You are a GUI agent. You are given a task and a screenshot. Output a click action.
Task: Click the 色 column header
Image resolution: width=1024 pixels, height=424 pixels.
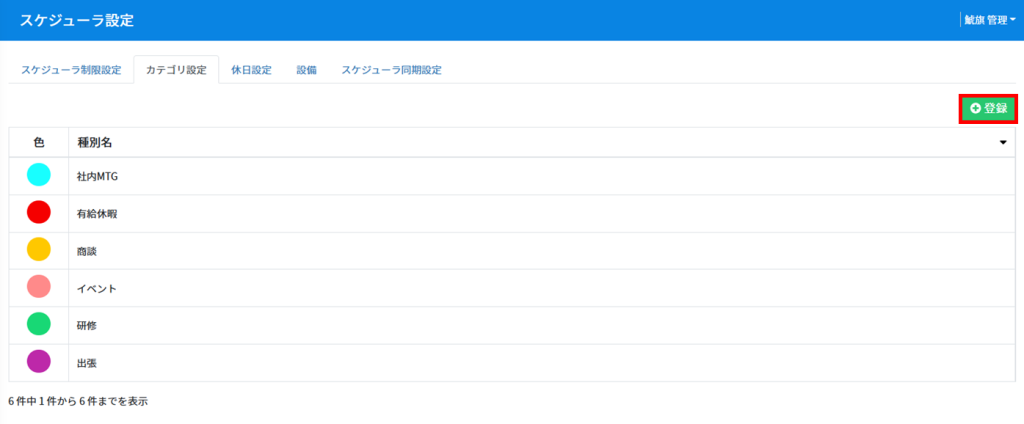[39, 142]
